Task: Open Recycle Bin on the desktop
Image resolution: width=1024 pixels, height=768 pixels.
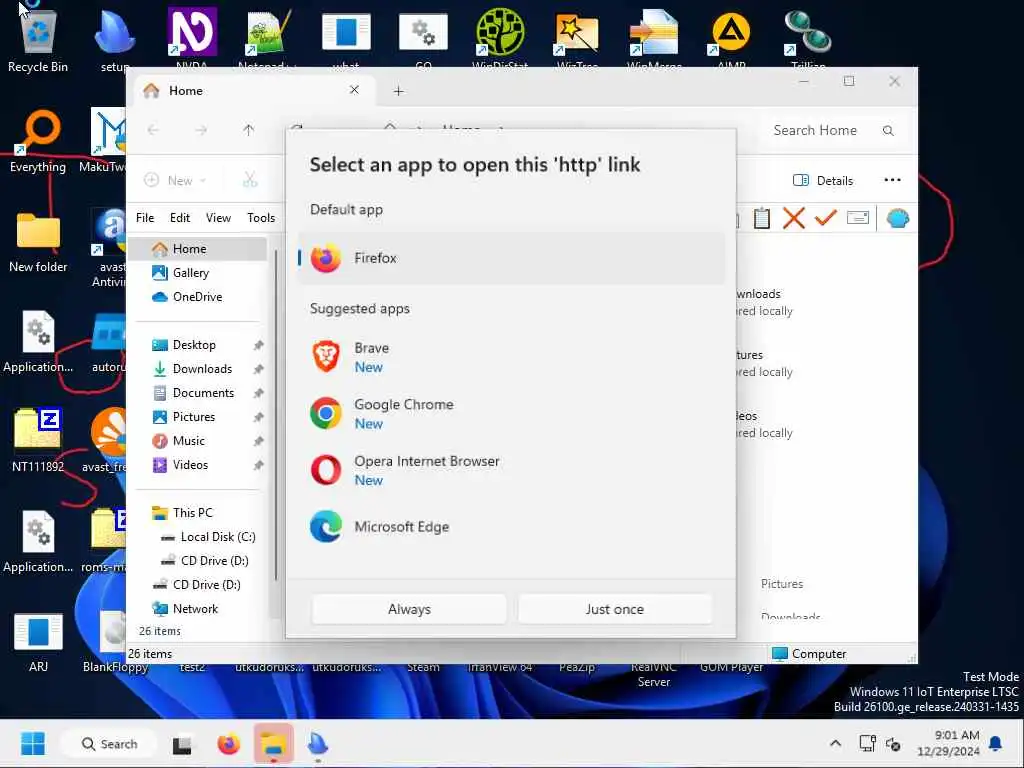Action: 38,39
